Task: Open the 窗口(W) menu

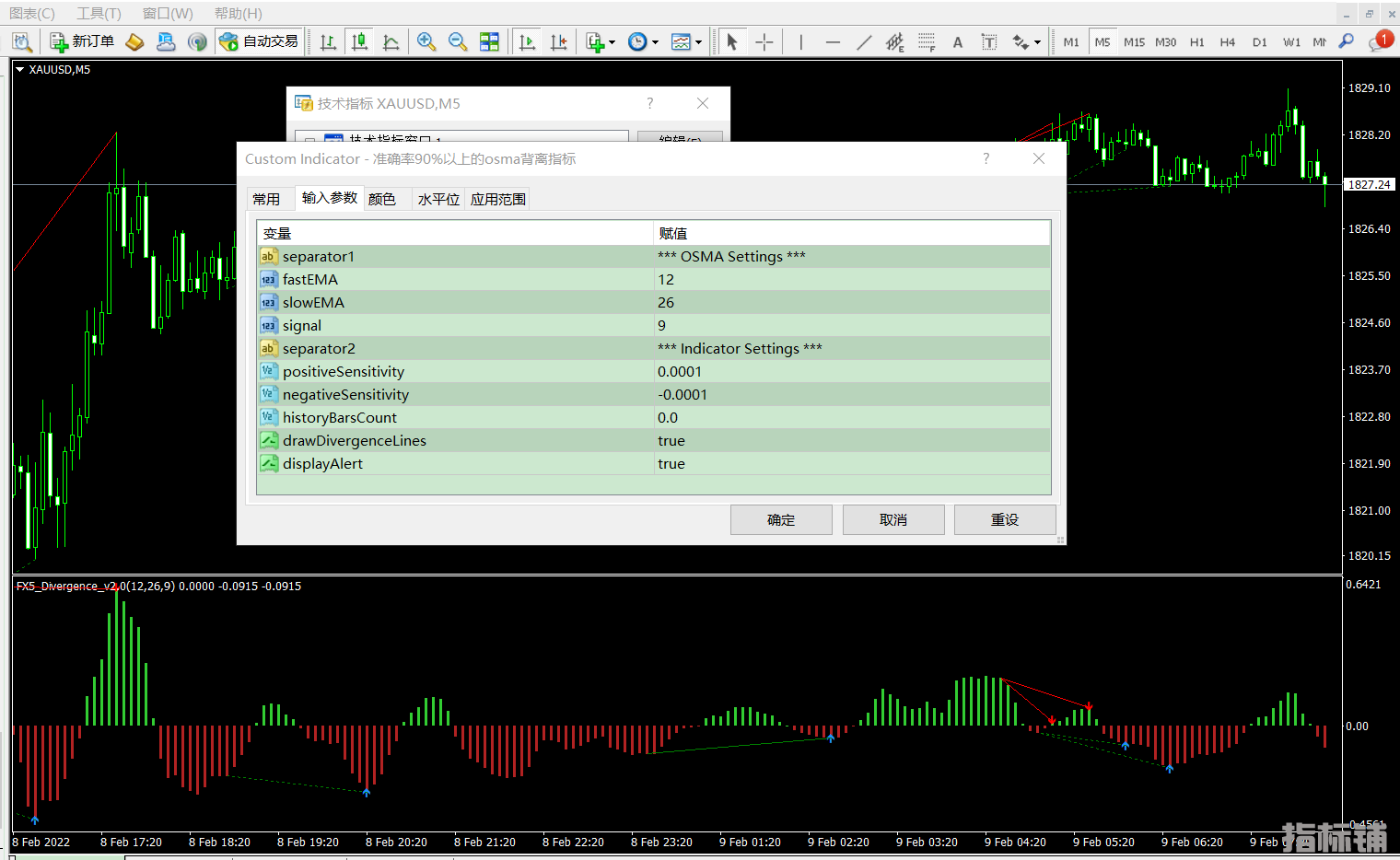Action: (x=168, y=13)
